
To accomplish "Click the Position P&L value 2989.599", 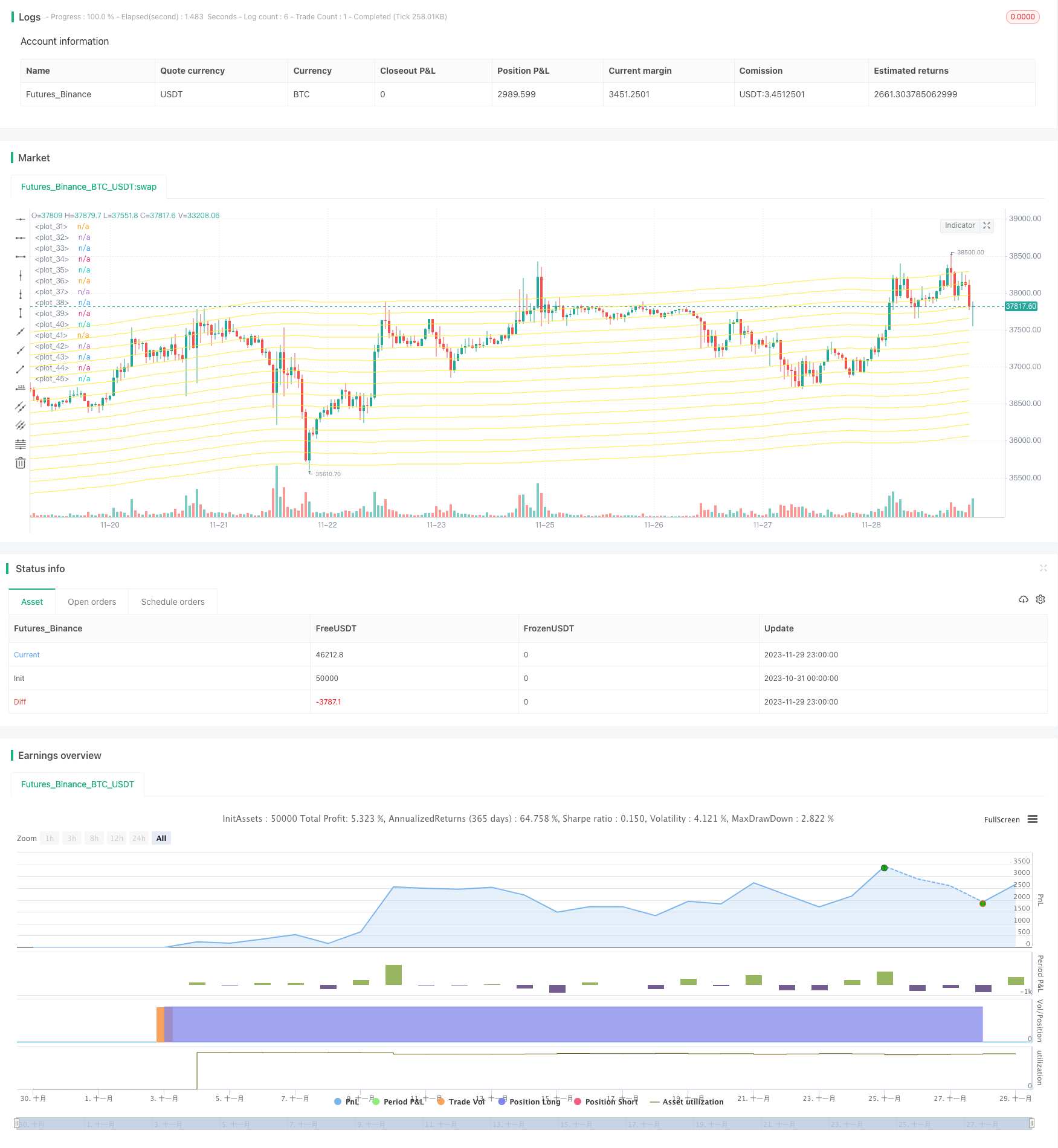I will (517, 94).
